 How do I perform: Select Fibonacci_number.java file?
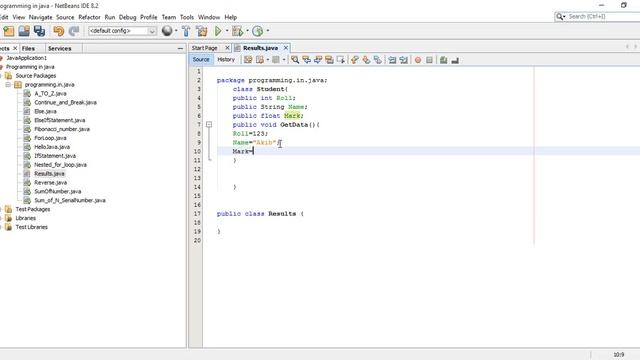coord(62,129)
